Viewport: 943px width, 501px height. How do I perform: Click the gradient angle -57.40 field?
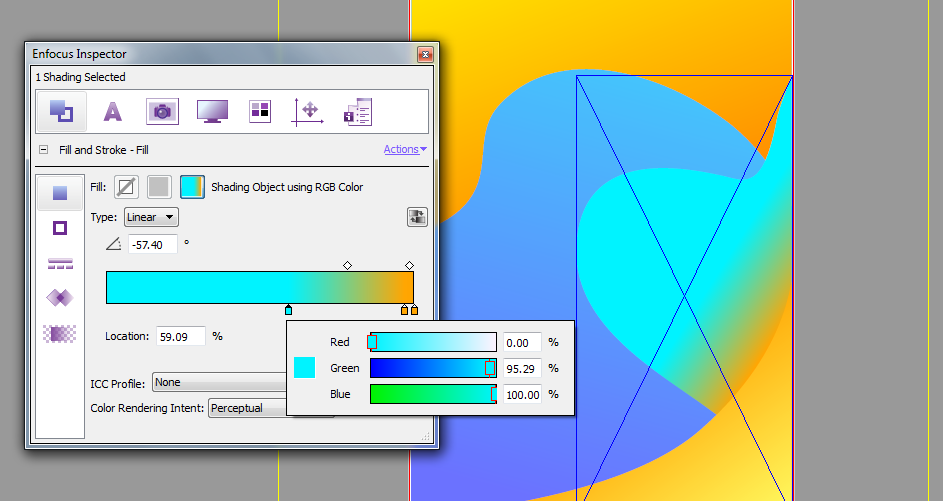click(x=153, y=245)
